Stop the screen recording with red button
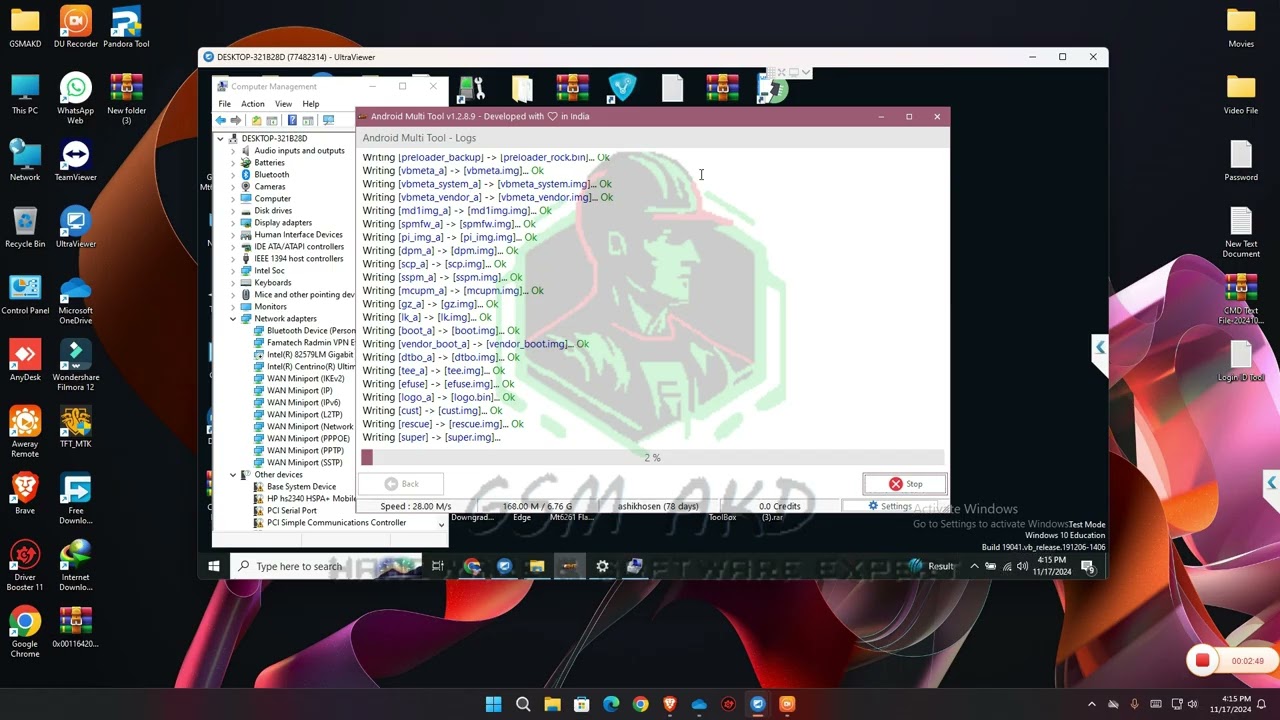1280x720 pixels. point(1202,660)
